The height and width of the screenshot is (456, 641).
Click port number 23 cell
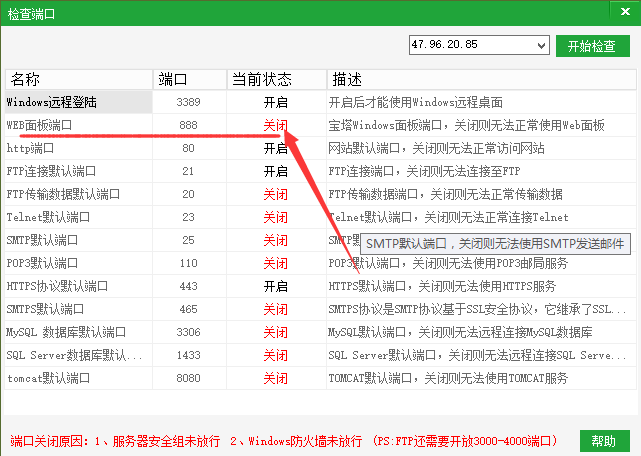190,217
